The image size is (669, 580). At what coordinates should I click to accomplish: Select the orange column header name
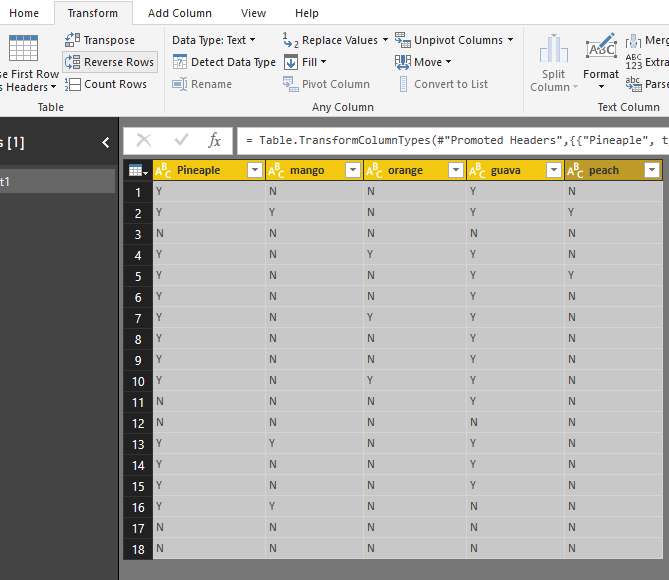coord(405,170)
